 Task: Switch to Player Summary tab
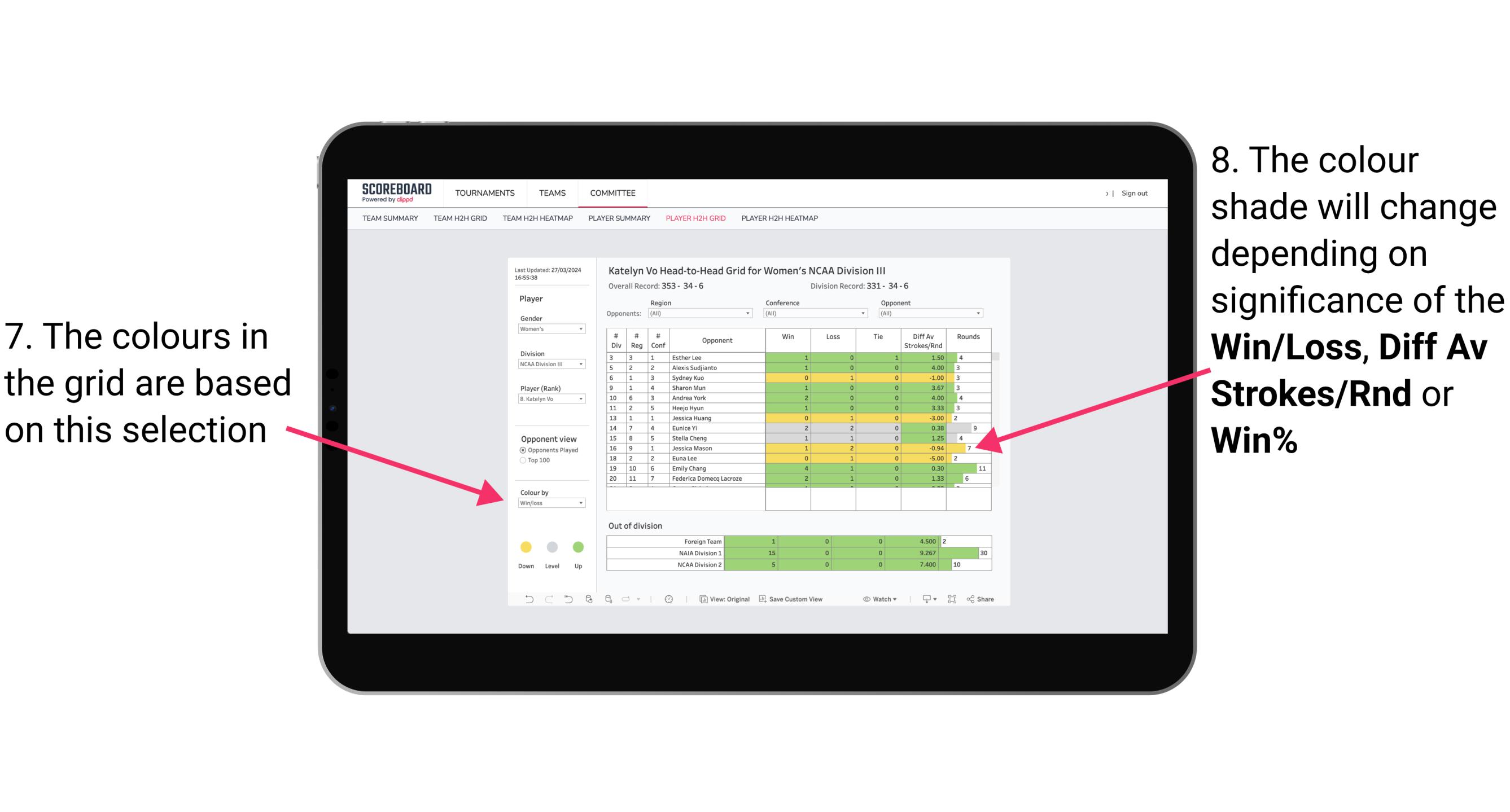[x=617, y=222]
